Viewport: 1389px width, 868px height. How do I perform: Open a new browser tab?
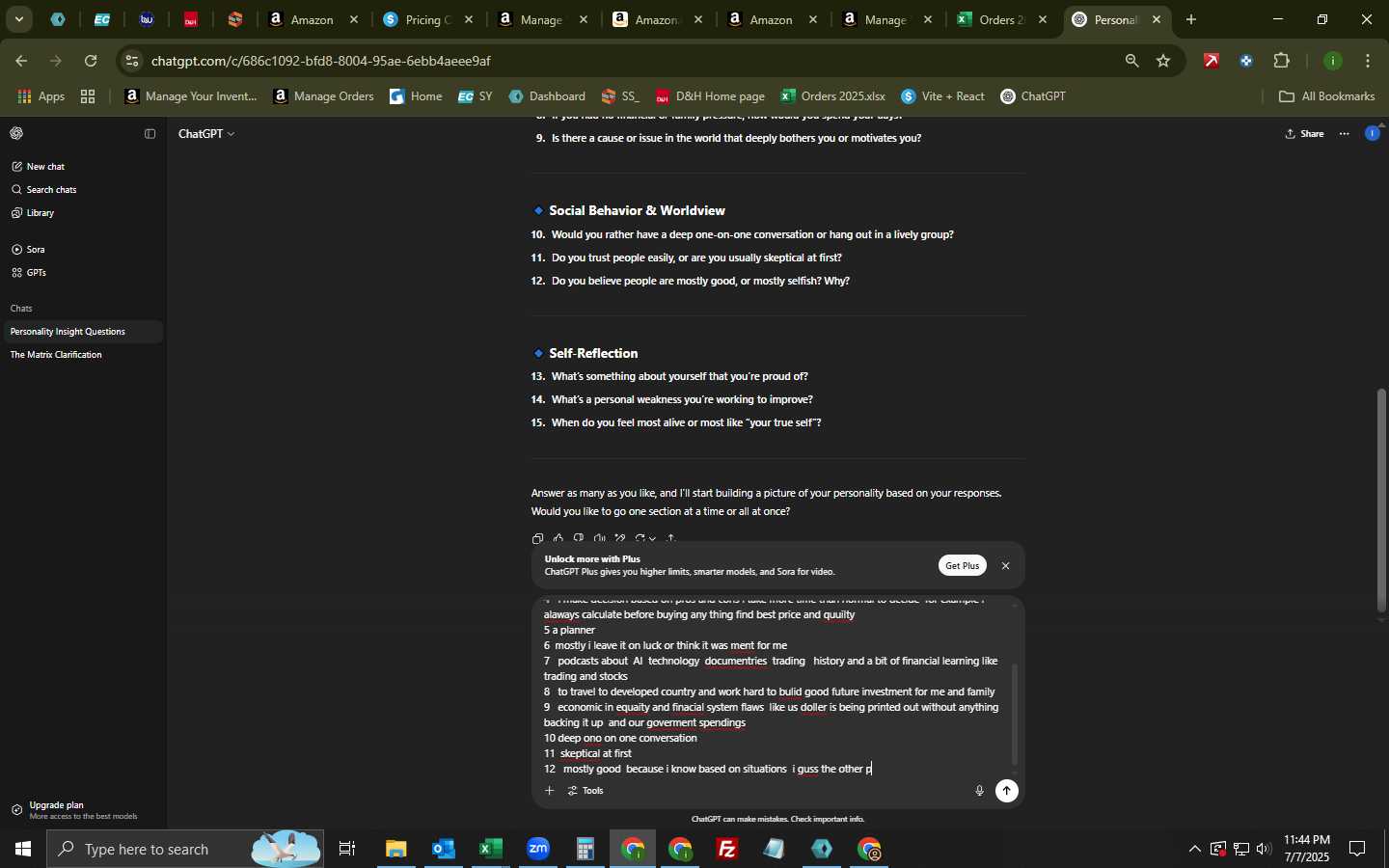[x=1191, y=19]
